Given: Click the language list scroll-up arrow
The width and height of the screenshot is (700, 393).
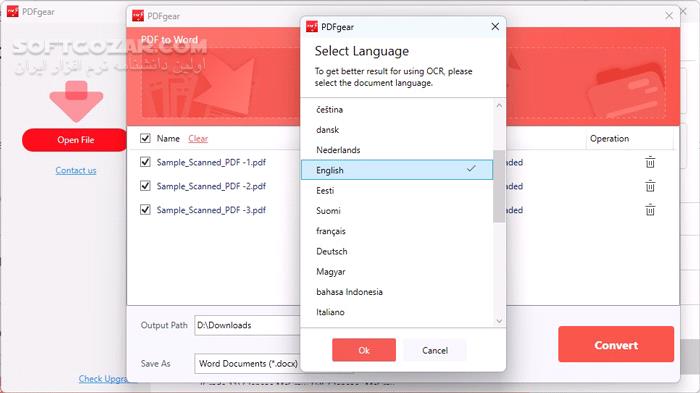Looking at the screenshot, I should (x=499, y=106).
